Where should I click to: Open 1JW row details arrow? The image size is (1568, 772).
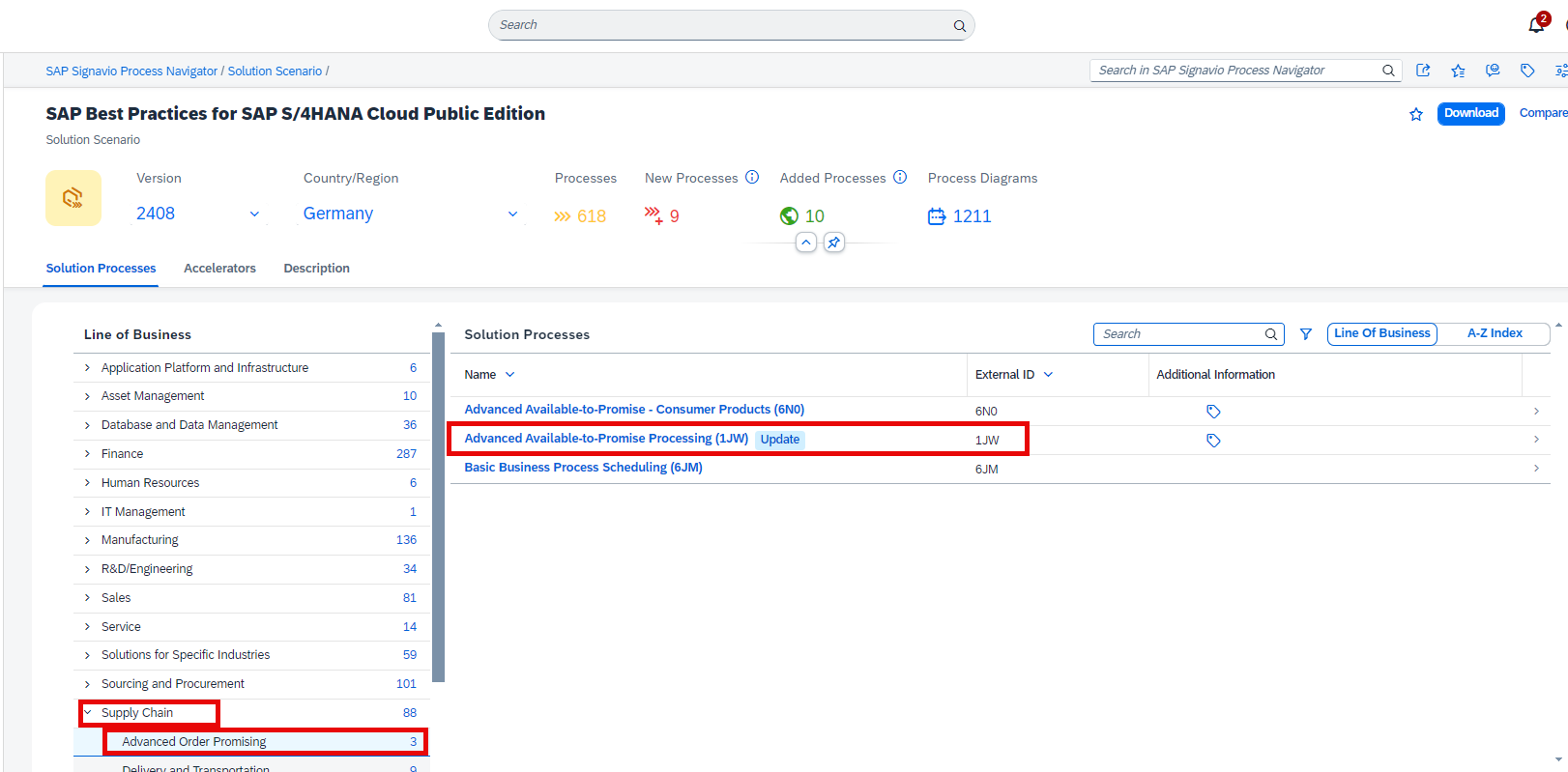[x=1536, y=440]
